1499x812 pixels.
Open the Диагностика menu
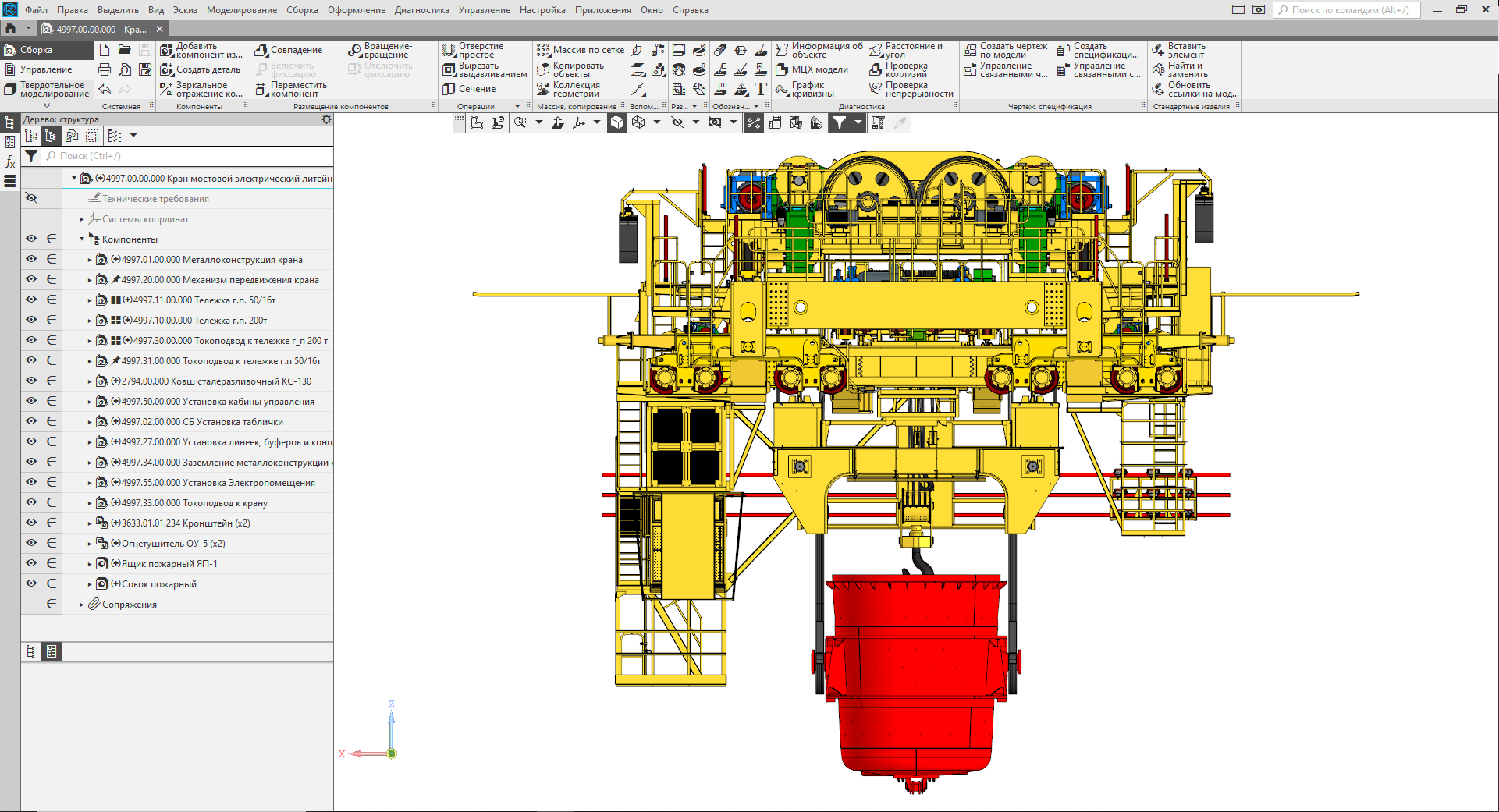pos(421,10)
